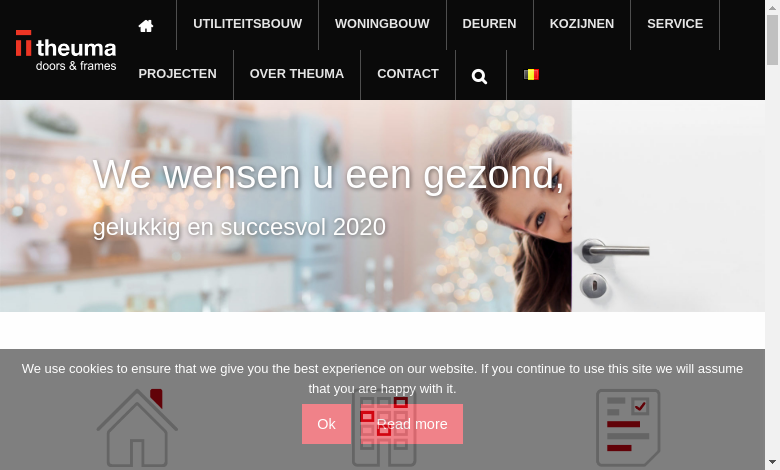The image size is (780, 470).
Task: Click the Read more cookie button
Action: point(412,424)
